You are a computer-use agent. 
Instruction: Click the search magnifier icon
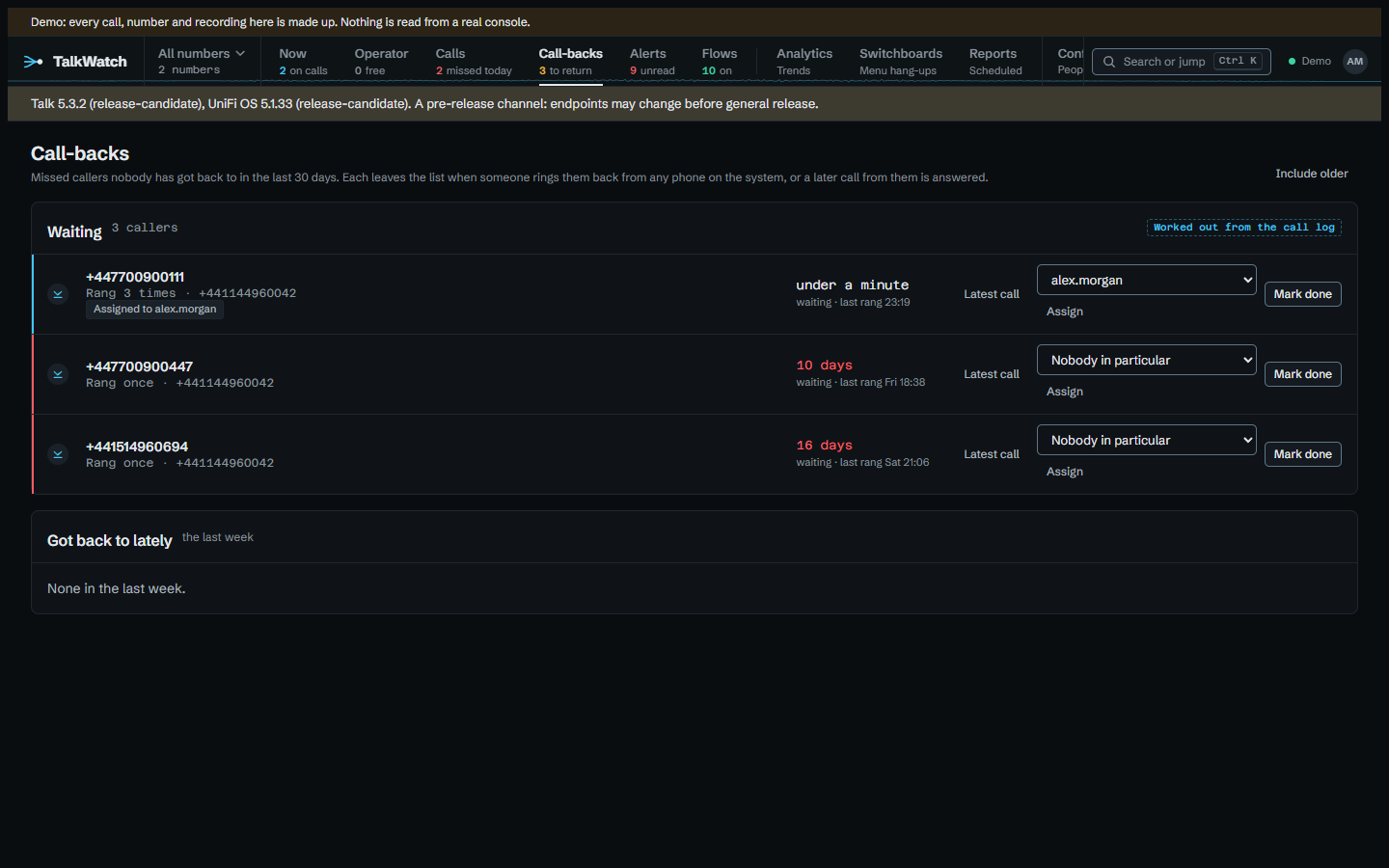click(1109, 62)
